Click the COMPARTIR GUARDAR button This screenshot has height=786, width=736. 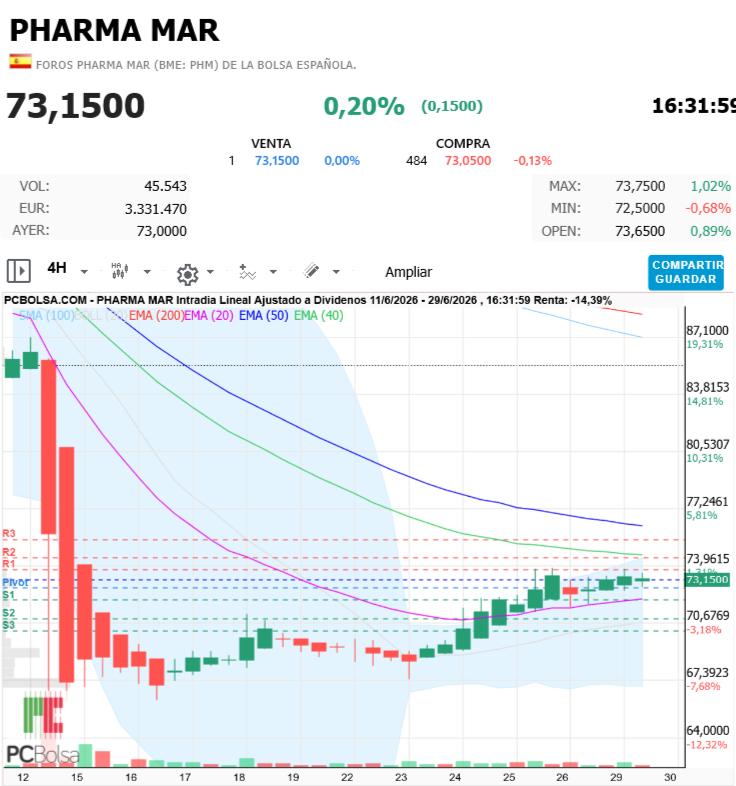click(x=685, y=272)
